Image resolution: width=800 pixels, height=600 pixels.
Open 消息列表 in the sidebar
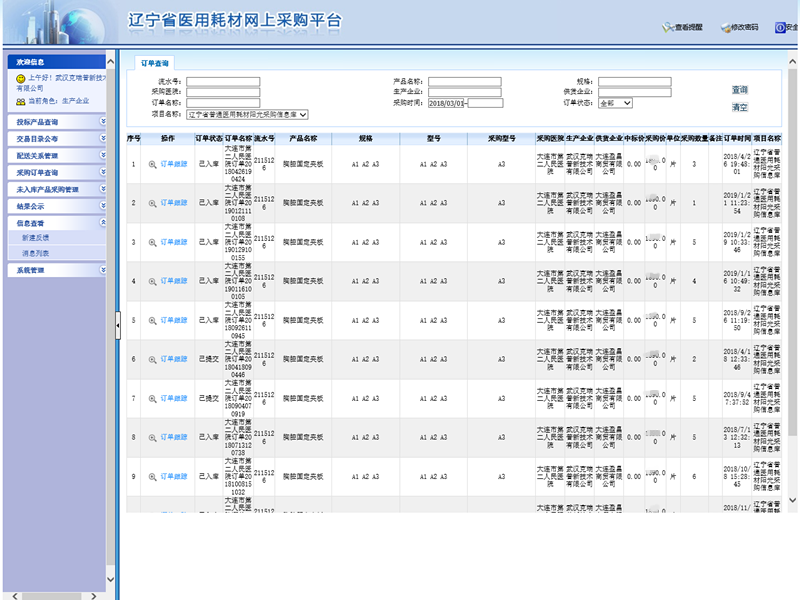coord(36,253)
